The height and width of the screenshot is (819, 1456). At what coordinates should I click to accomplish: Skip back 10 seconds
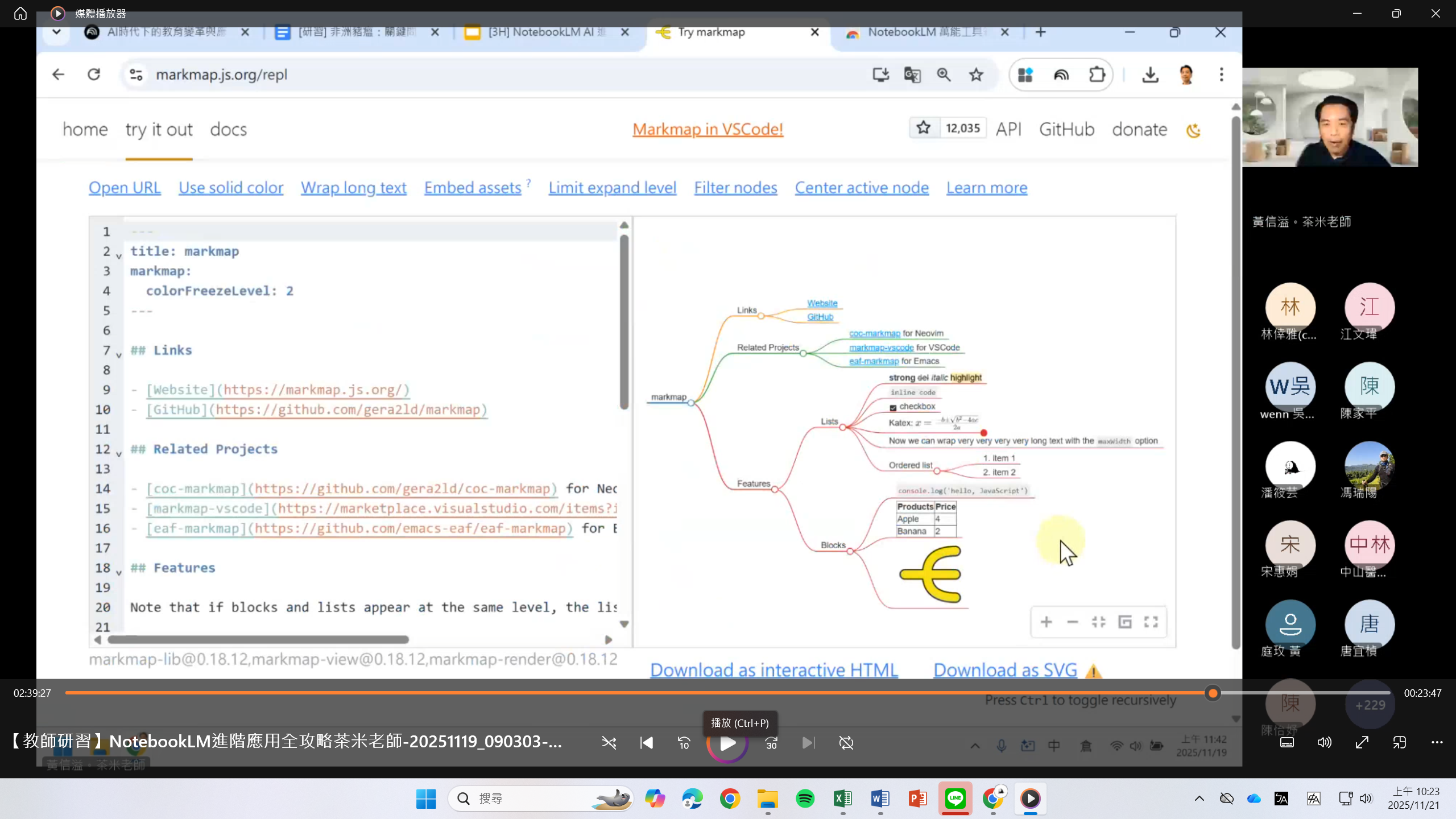click(684, 743)
